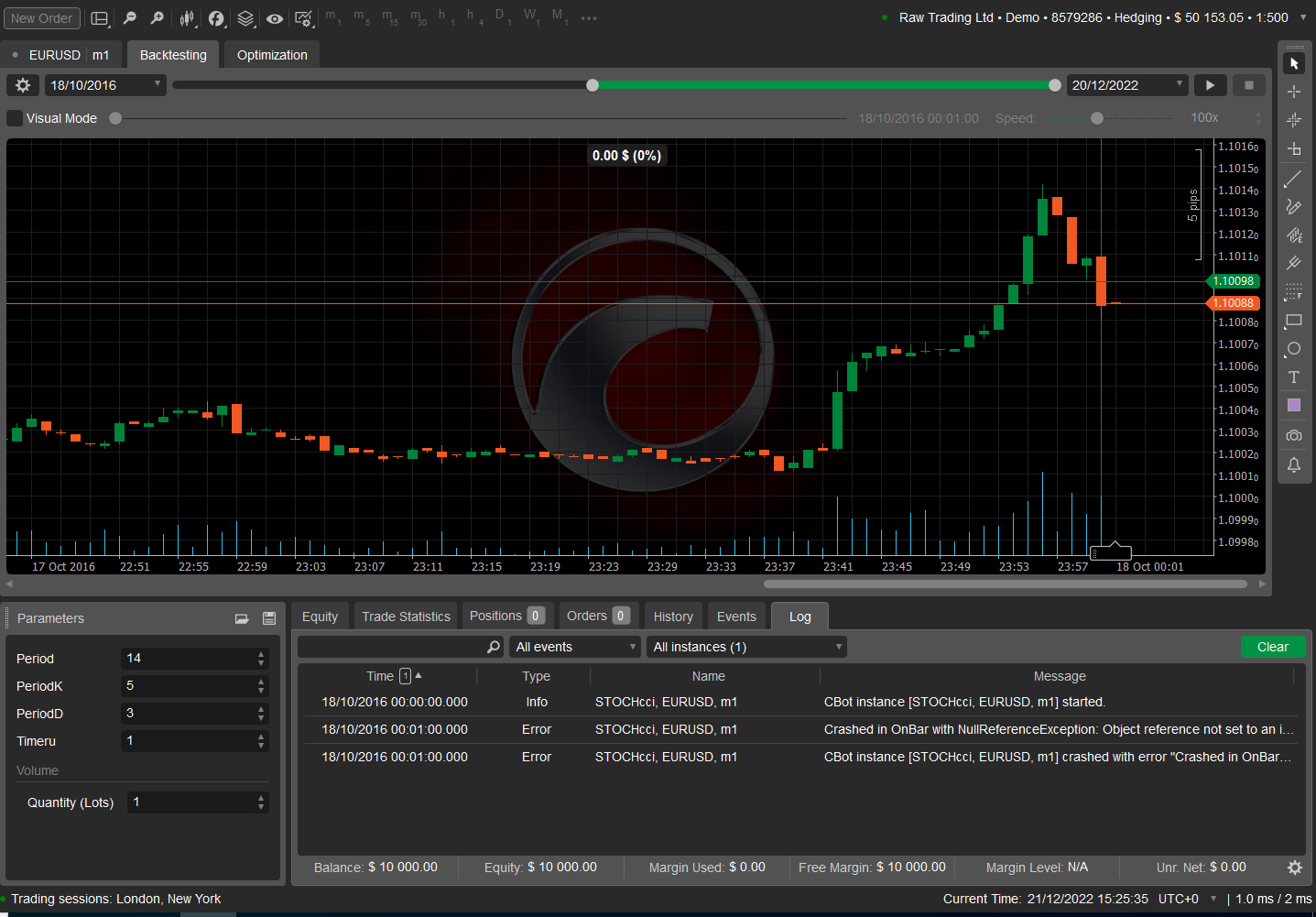Select the Andrews pitchfork tool
1316x917 pixels.
tap(1294, 263)
